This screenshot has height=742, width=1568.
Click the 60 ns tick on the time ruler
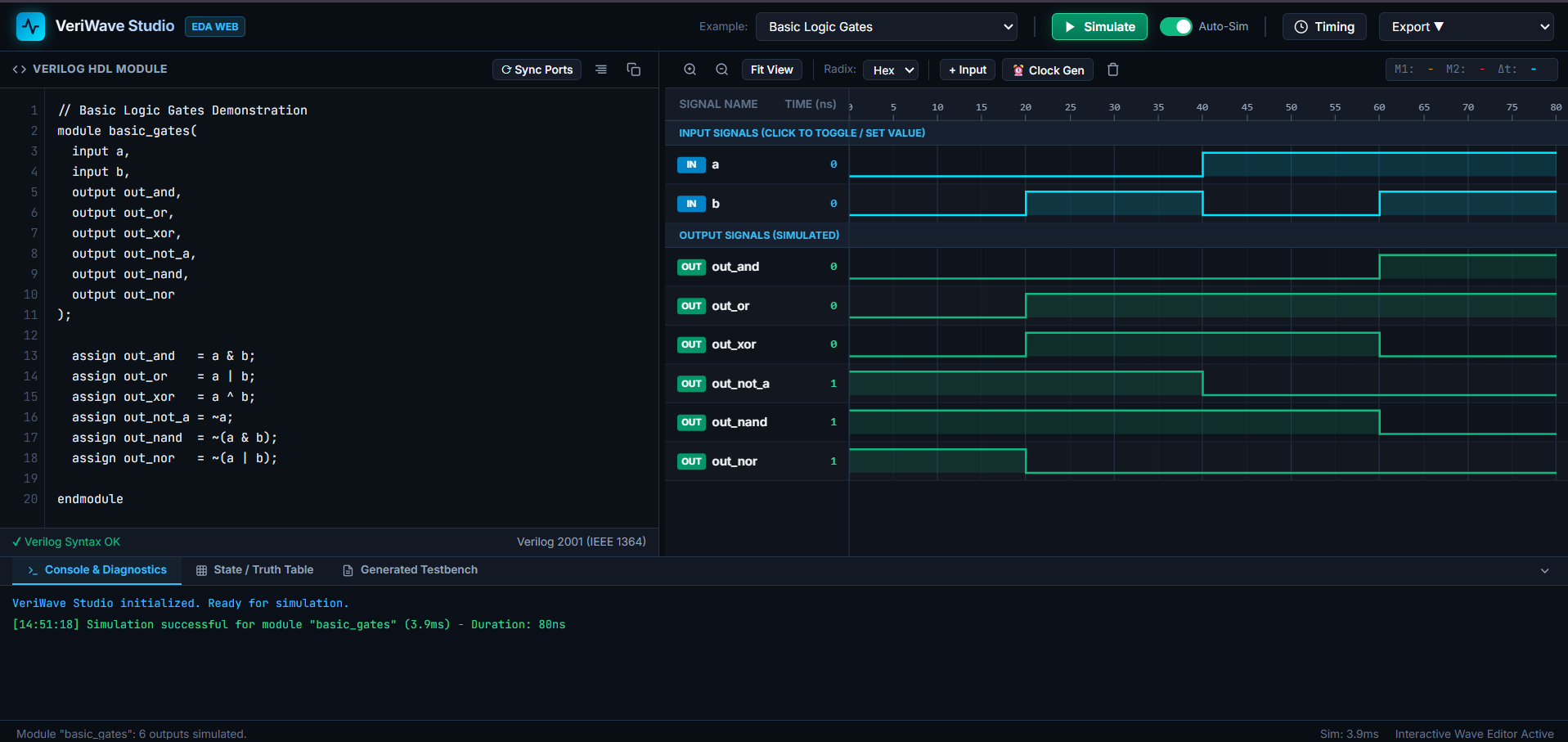(x=1379, y=108)
